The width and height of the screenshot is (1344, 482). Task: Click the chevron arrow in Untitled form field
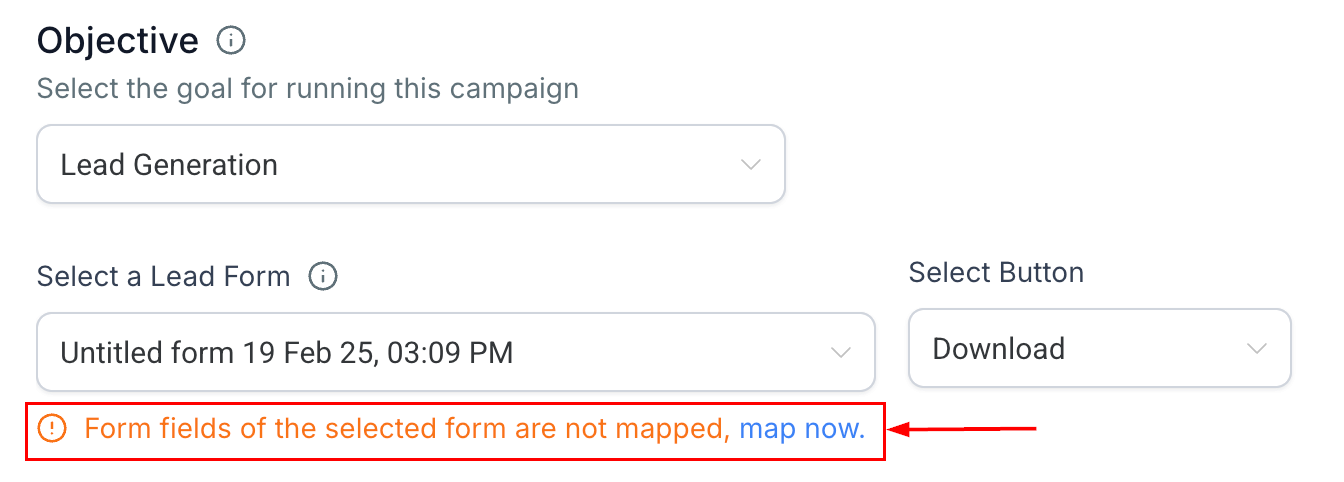click(841, 352)
